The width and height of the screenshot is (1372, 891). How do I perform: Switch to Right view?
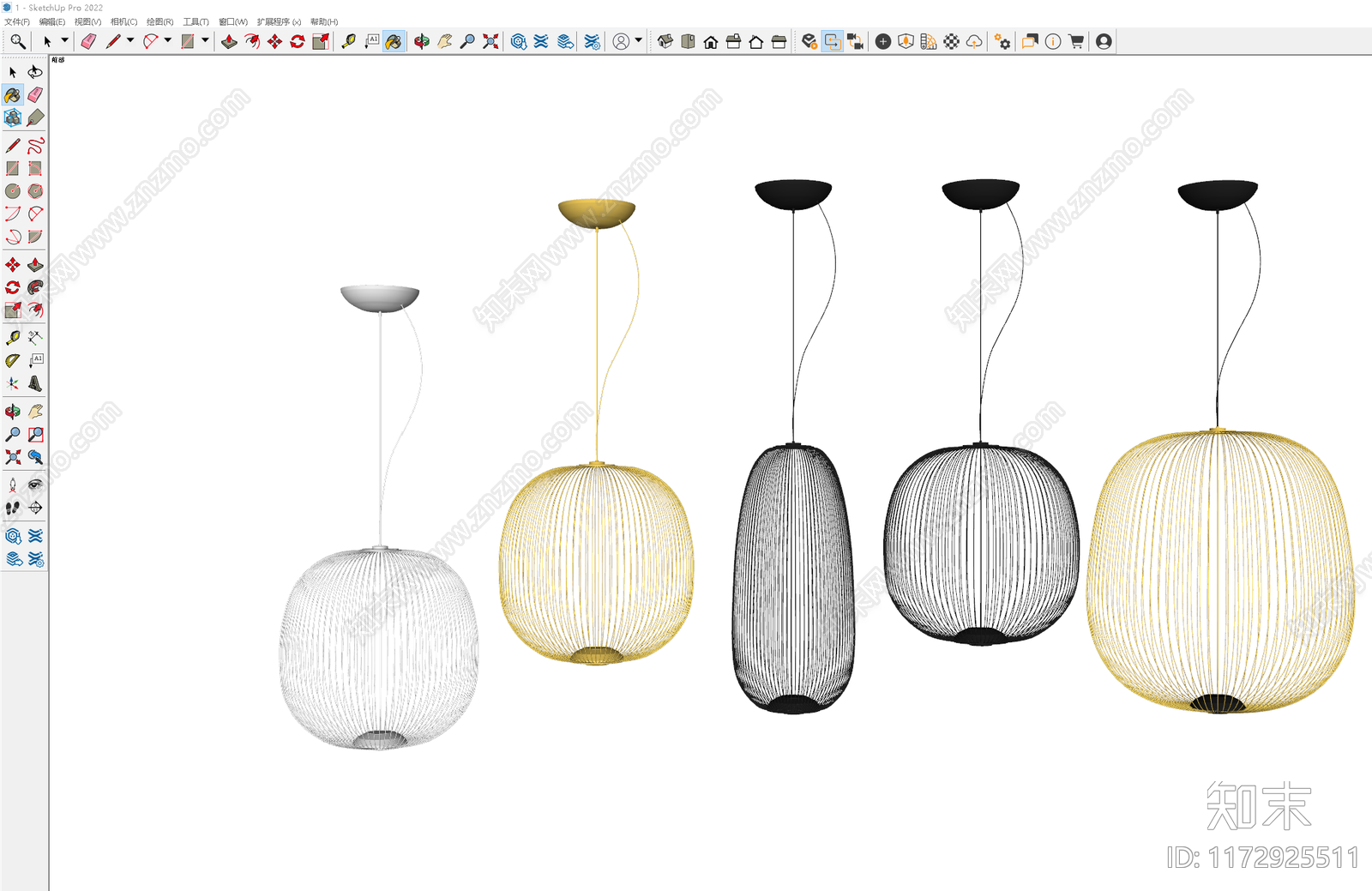733,41
